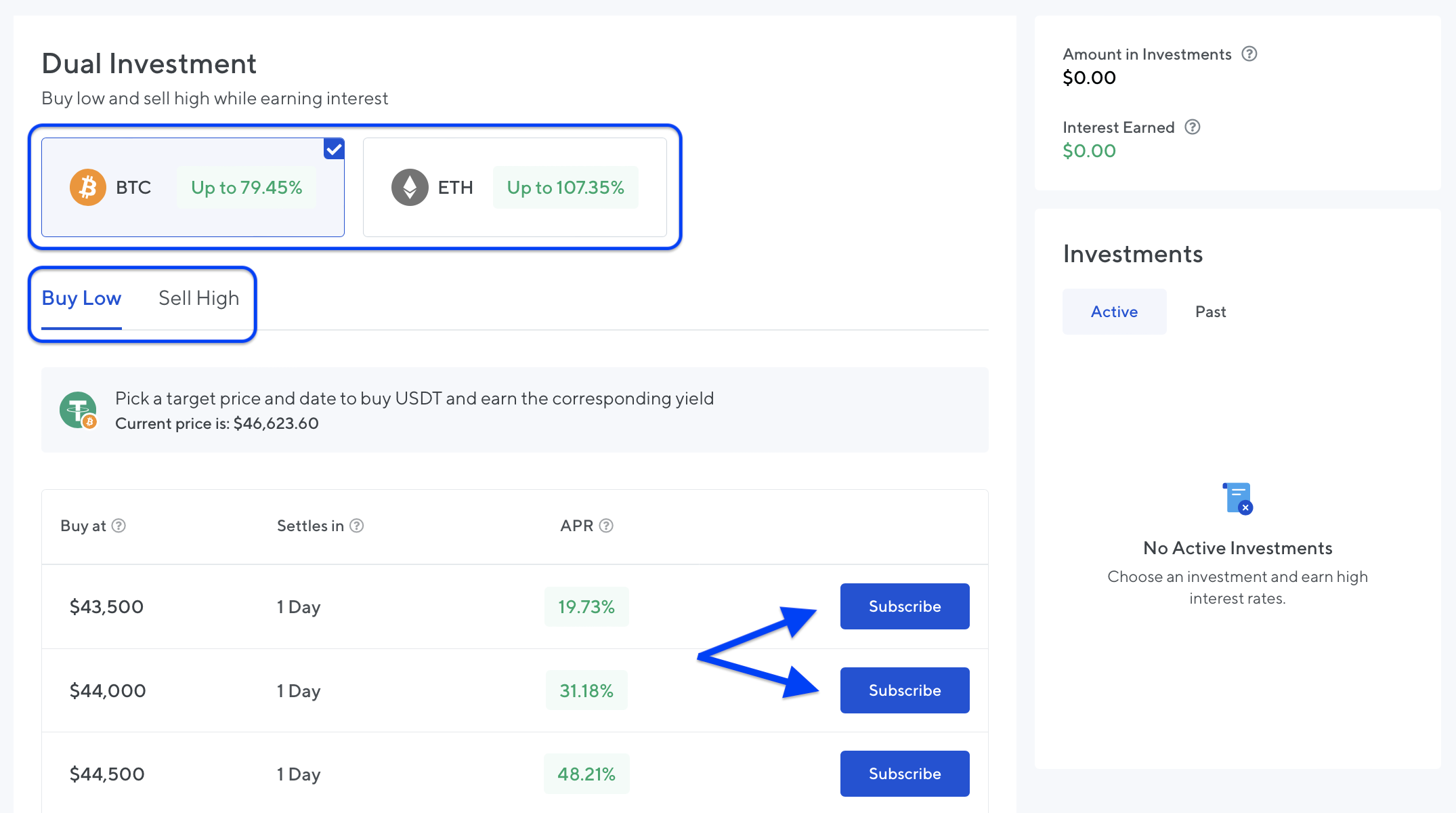The image size is (1456, 813).
Task: Subscribe to the $44,000 buy offer
Action: (905, 690)
